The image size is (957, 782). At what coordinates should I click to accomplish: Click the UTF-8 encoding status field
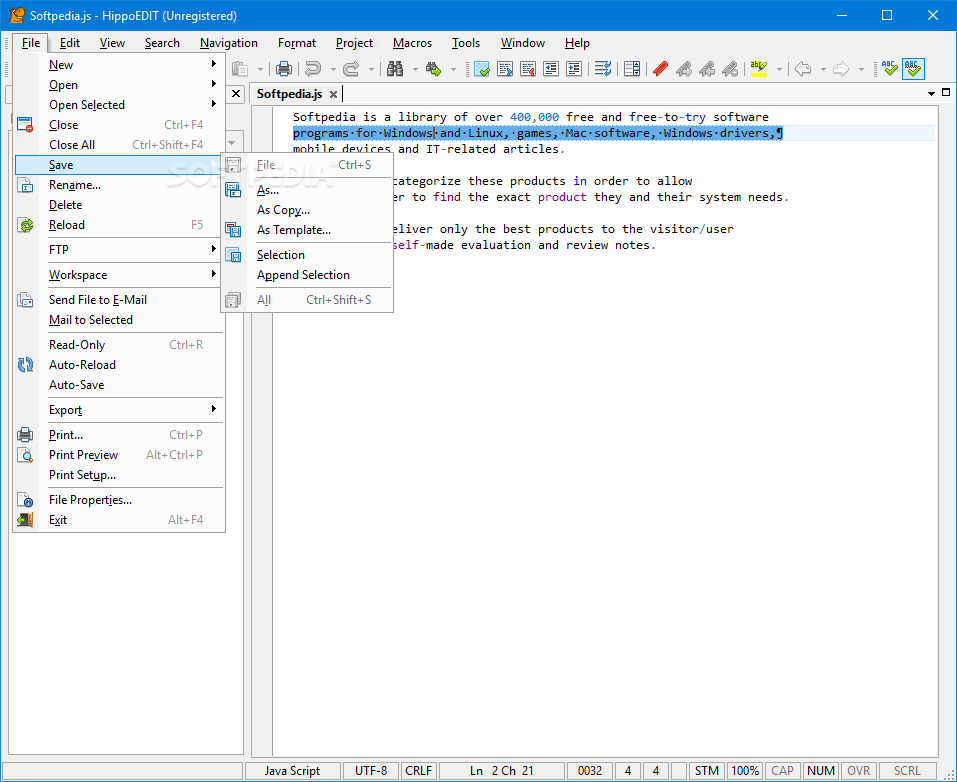(x=371, y=771)
